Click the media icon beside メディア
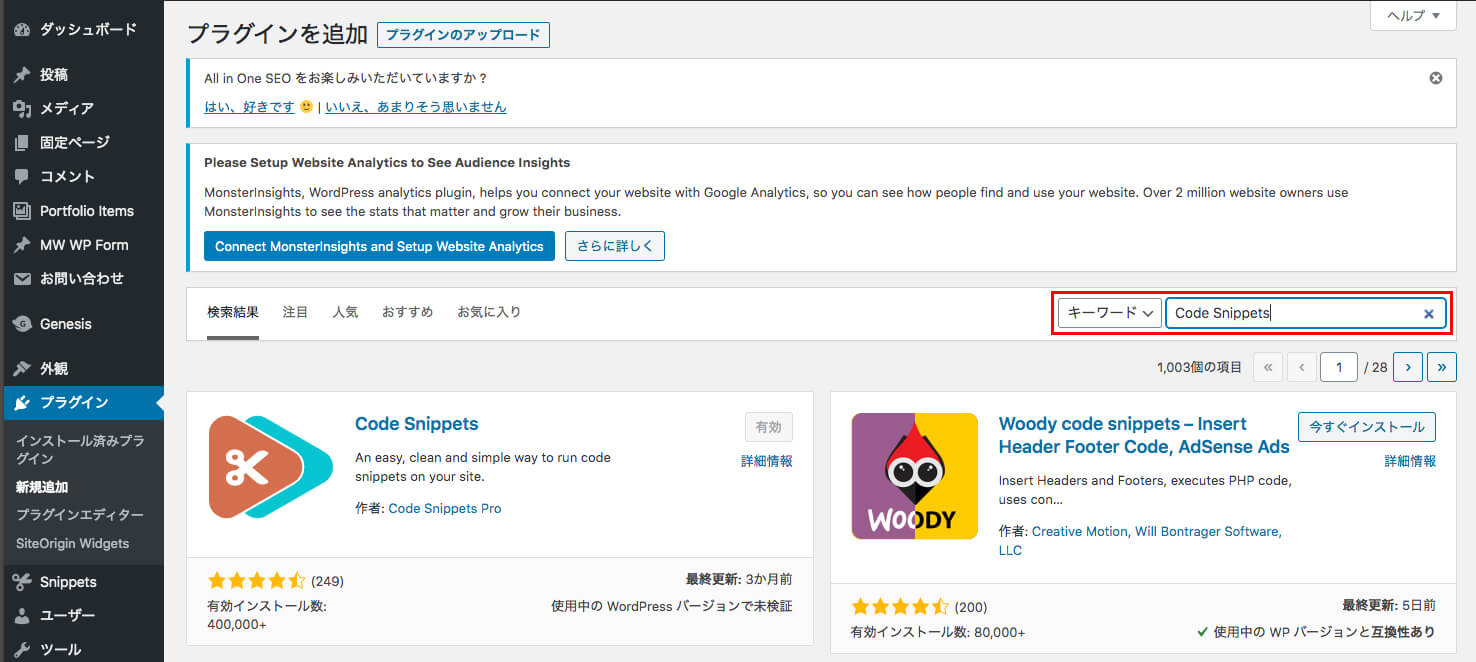 tap(22, 109)
